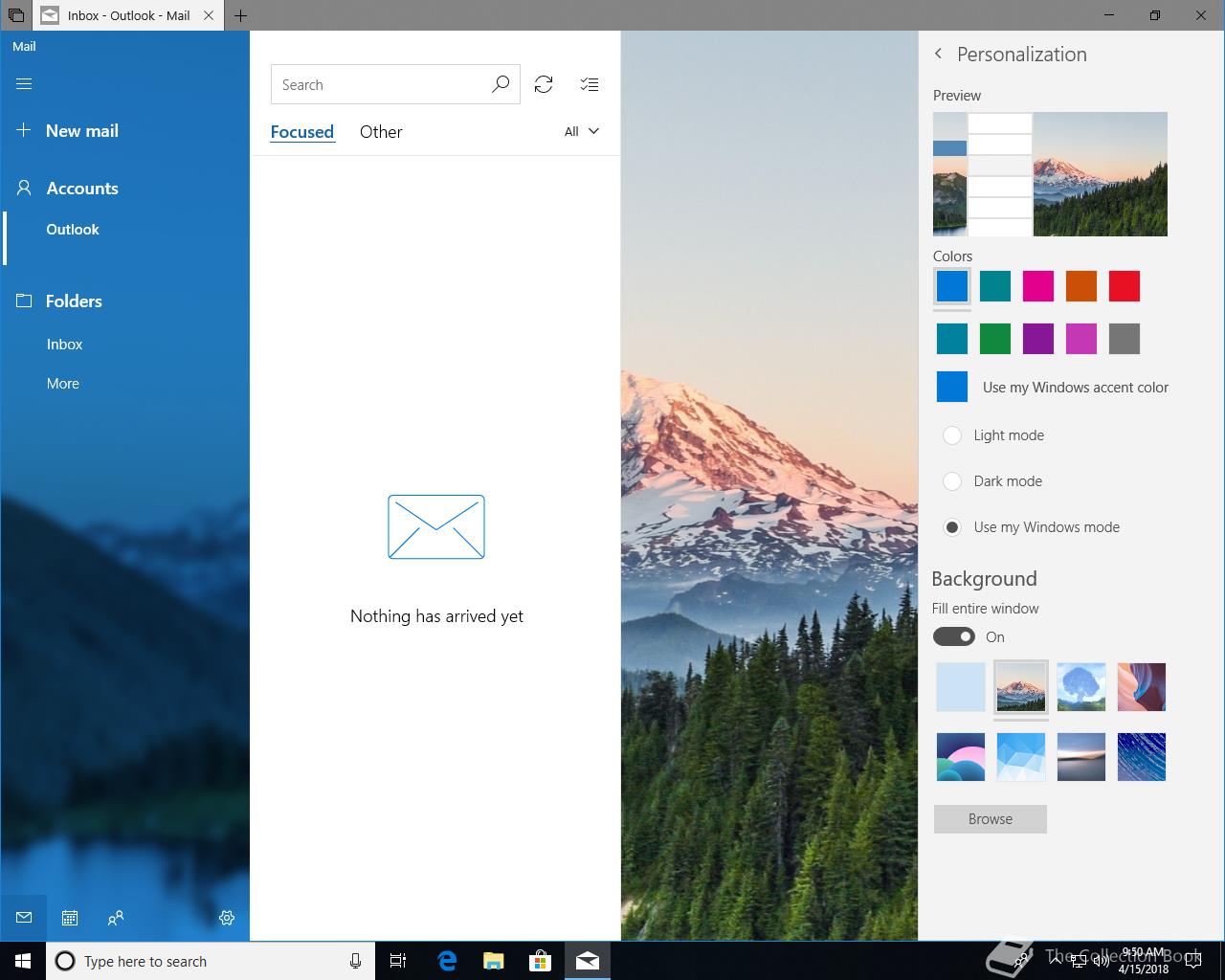The height and width of the screenshot is (980, 1225).
Task: Close the Inbox - Outlook - Mail tab
Action: [x=209, y=15]
